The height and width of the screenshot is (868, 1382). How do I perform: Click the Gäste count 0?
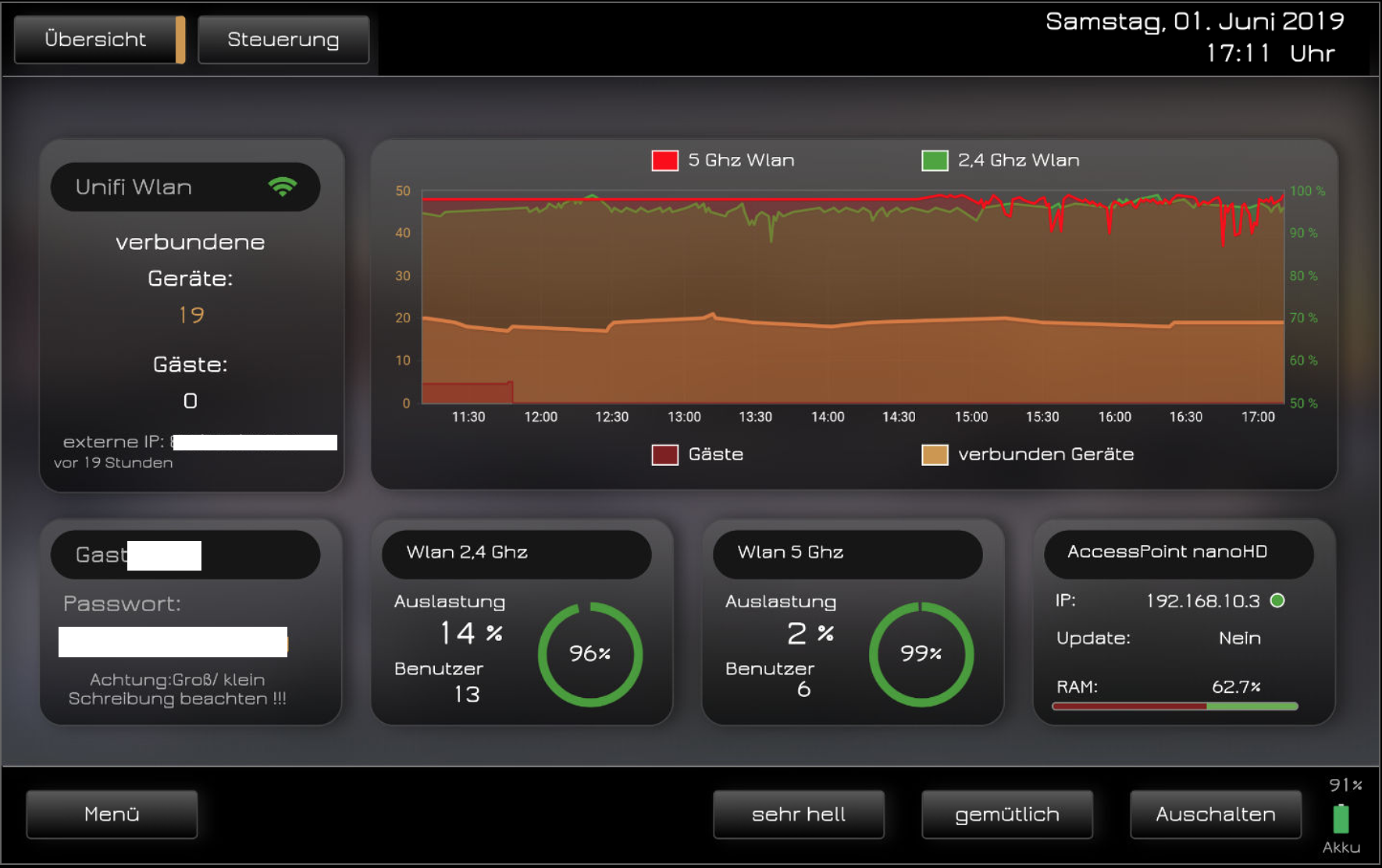(190, 400)
